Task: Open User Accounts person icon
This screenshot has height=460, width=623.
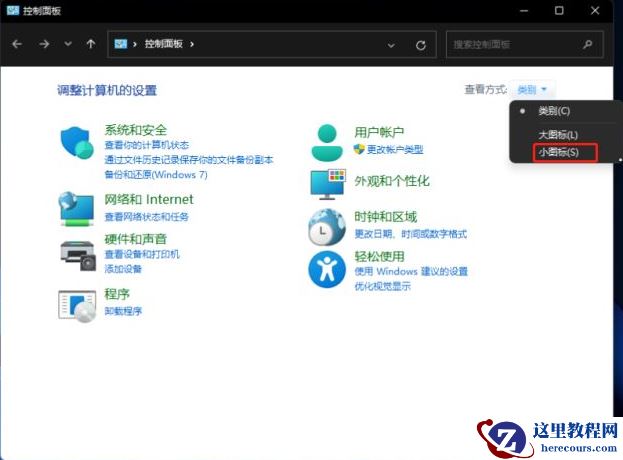Action: 327,143
